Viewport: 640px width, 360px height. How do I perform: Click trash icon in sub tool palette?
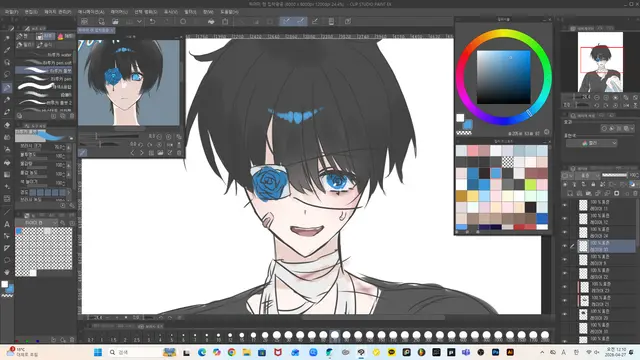(72, 116)
